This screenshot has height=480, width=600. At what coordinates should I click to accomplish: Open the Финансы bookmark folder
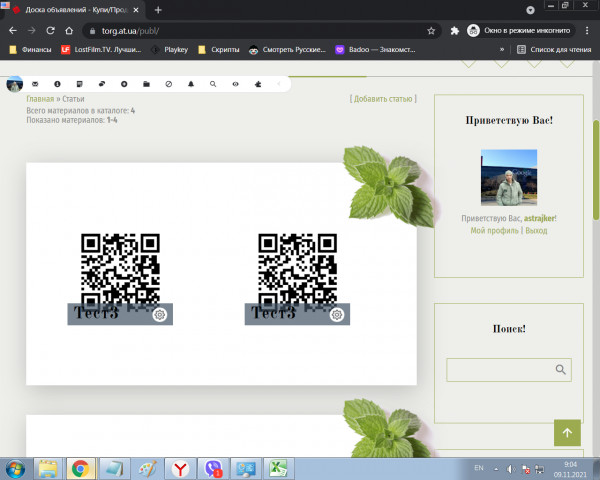coord(30,50)
